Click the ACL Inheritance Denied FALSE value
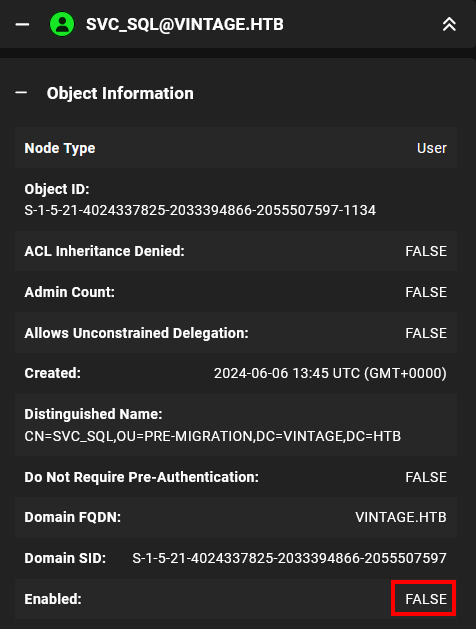This screenshot has height=629, width=476. 426,251
